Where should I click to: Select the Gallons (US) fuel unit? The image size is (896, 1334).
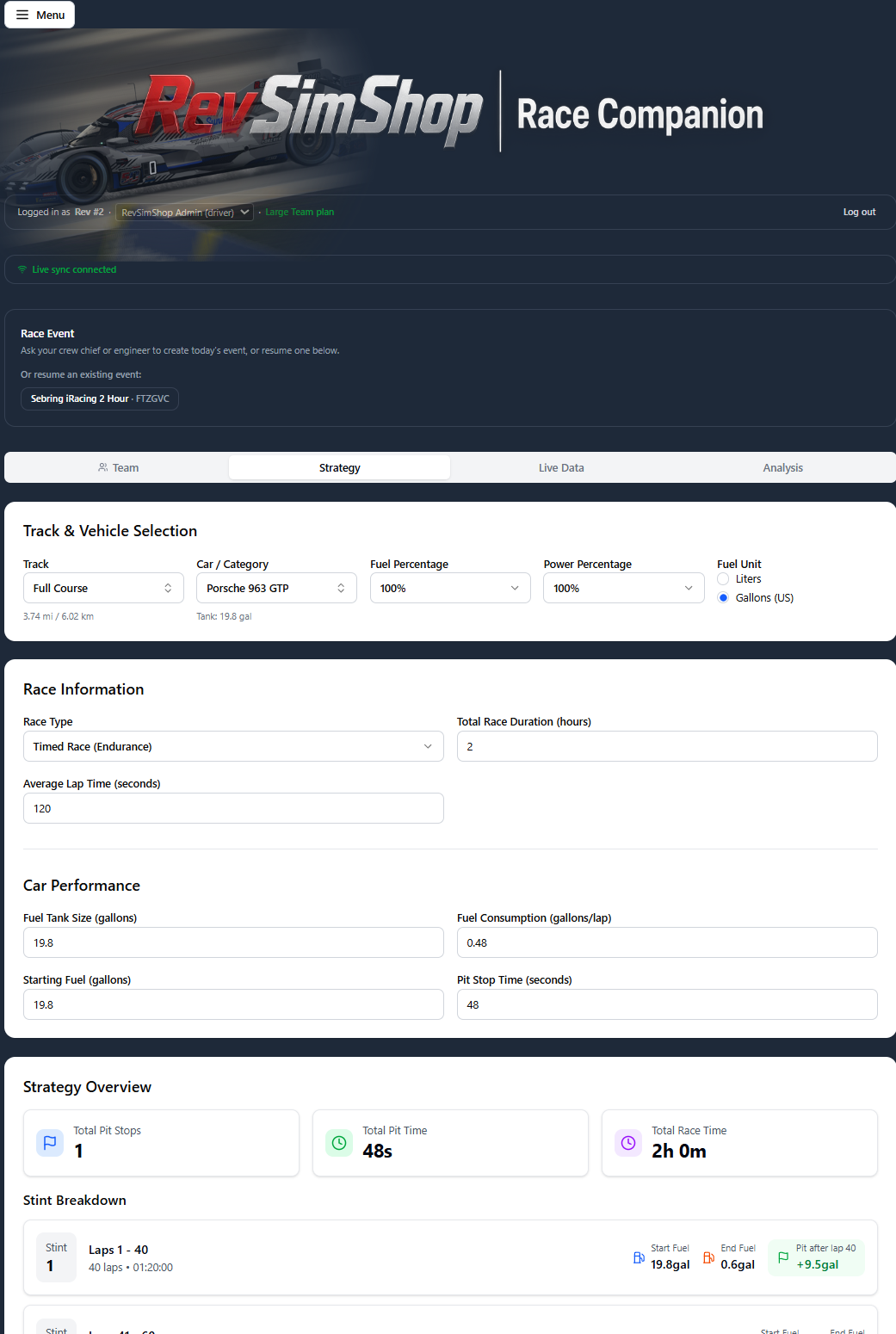click(723, 597)
